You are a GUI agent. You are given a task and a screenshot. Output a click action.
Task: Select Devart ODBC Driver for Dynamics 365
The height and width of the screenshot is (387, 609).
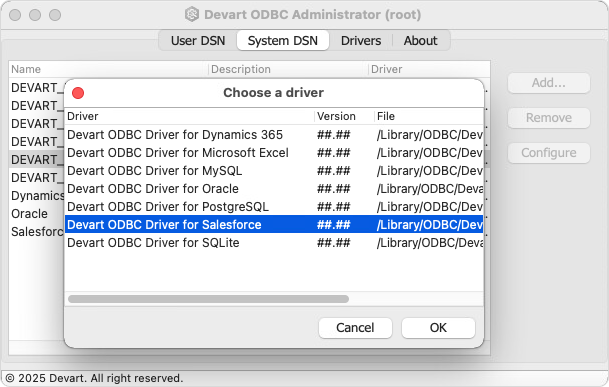click(x=274, y=135)
